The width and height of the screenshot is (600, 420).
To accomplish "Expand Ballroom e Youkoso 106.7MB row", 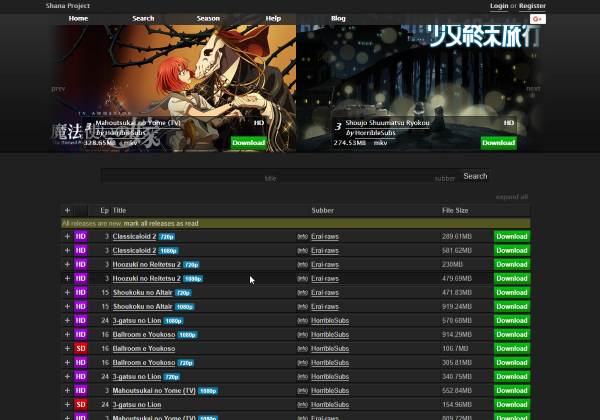I will 67,348.
